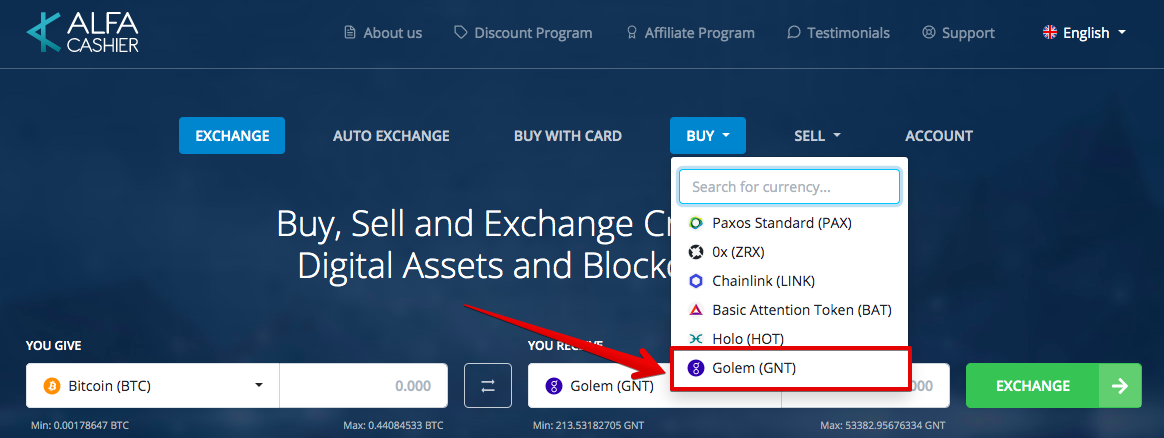Click the Testimonials speech bubble icon
This screenshot has height=438, width=1164.
[x=794, y=33]
